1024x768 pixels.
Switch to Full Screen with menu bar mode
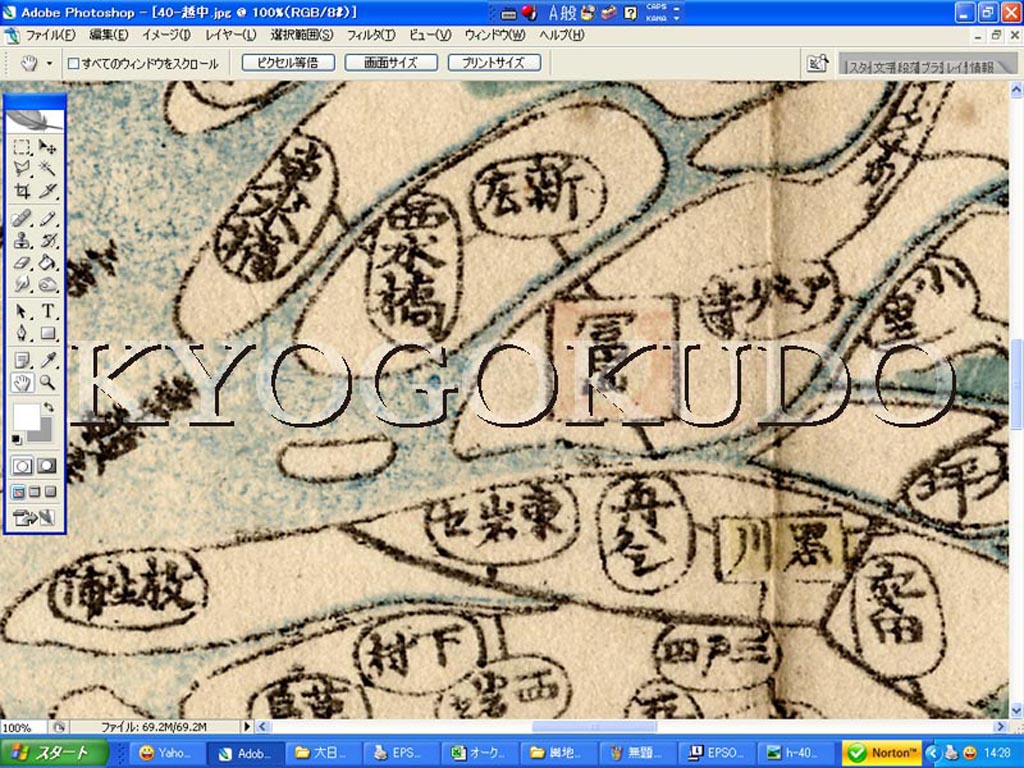tap(35, 492)
